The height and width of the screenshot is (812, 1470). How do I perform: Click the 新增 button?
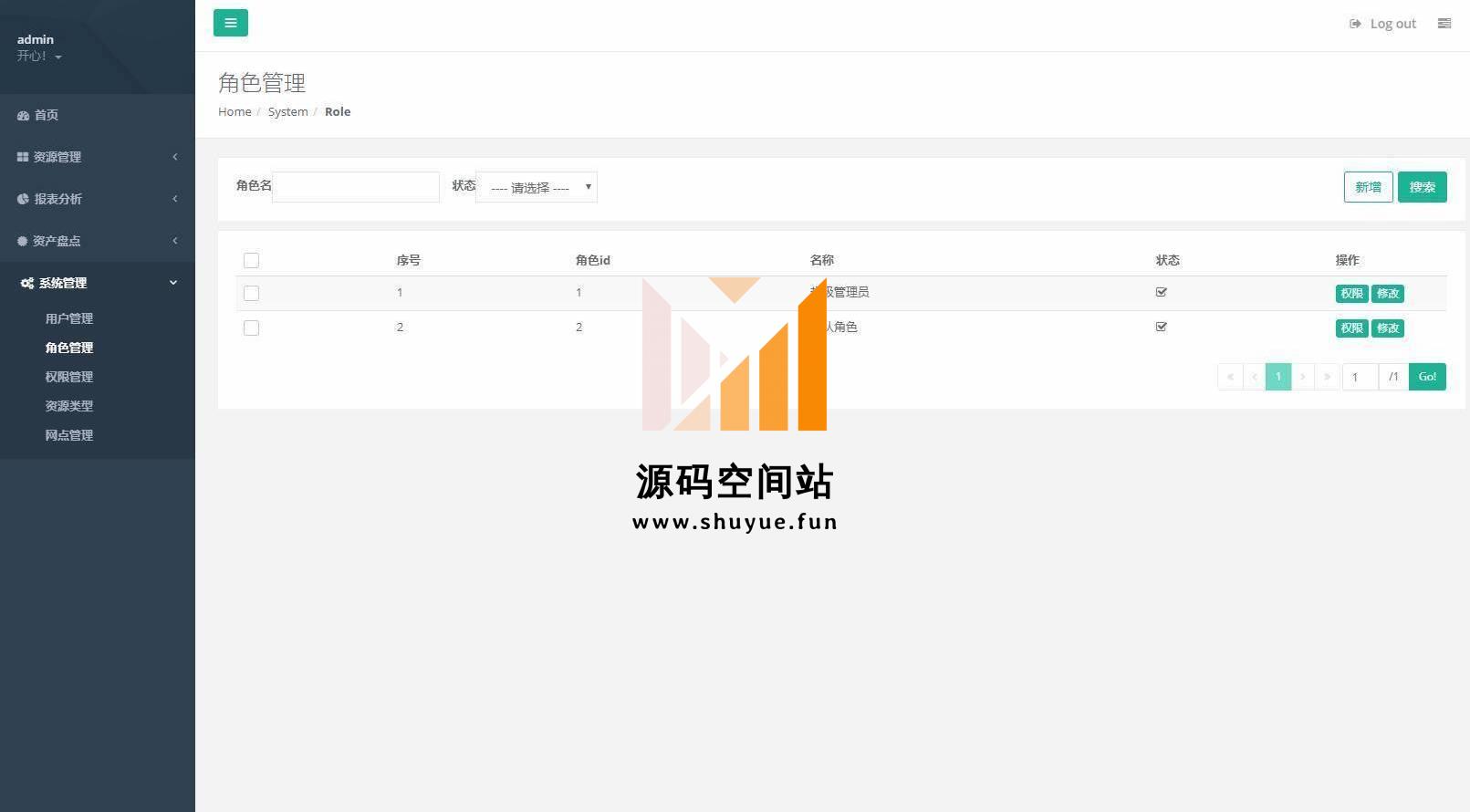pos(1367,187)
